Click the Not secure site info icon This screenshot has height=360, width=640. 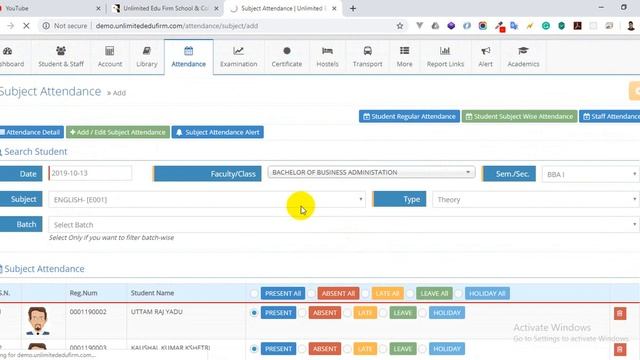[x=46, y=26]
